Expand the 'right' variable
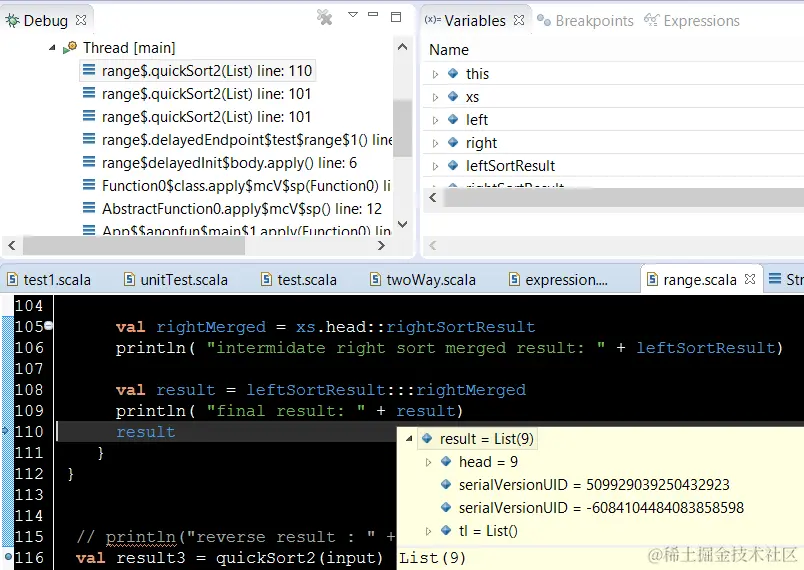This screenshot has width=804, height=570. (x=435, y=143)
